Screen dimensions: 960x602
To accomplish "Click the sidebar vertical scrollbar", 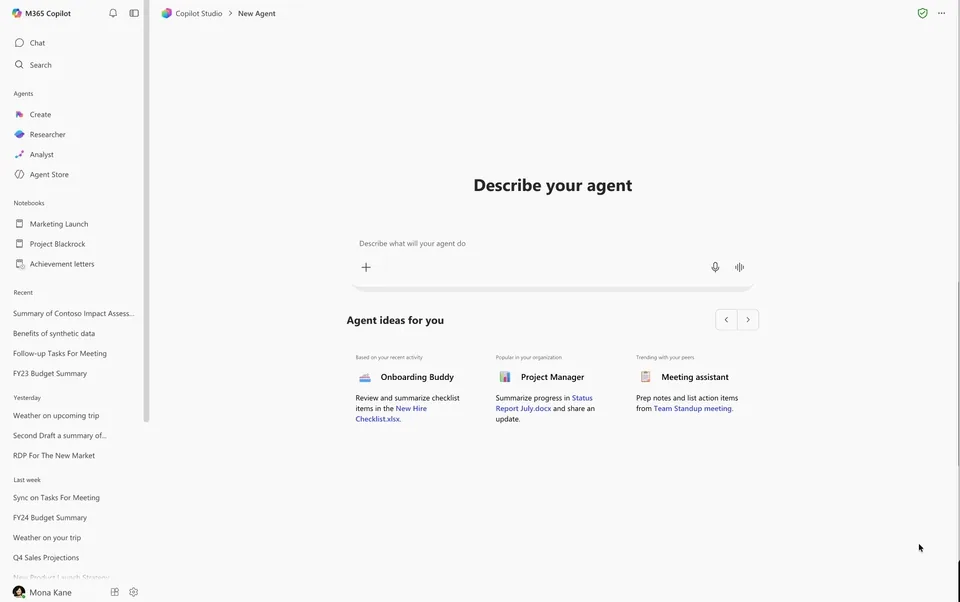I will [146, 211].
